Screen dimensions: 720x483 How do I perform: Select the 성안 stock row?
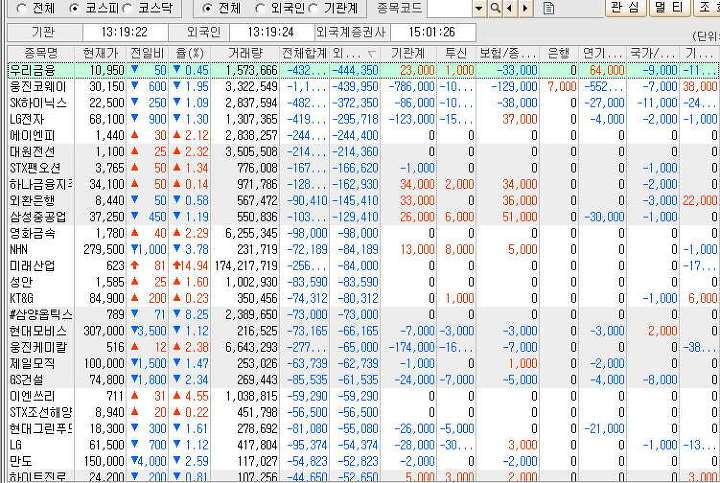pyautogui.click(x=363, y=282)
